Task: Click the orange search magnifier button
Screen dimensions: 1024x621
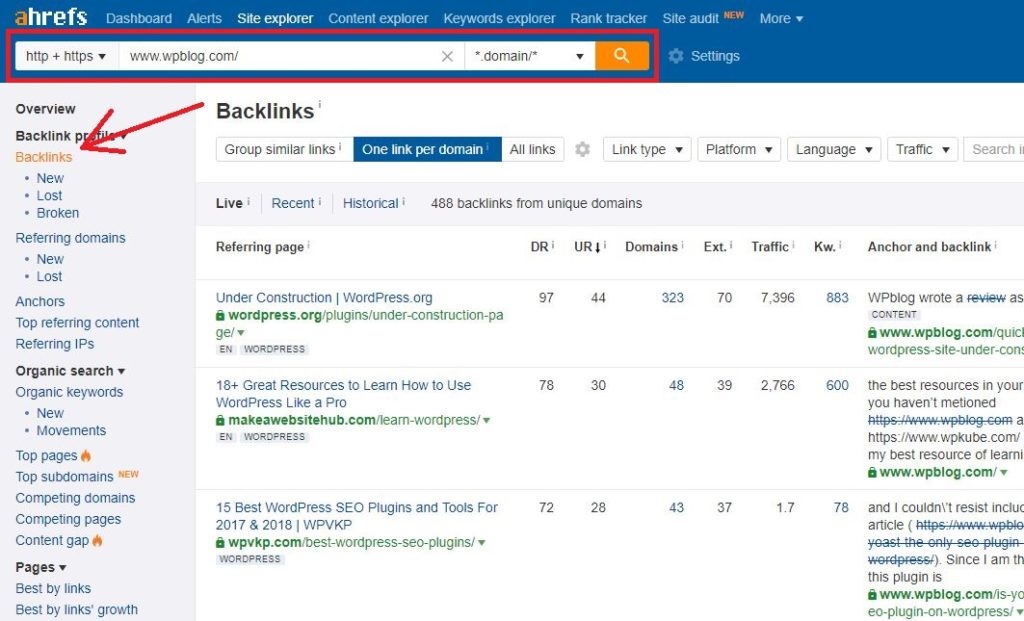Action: click(622, 56)
